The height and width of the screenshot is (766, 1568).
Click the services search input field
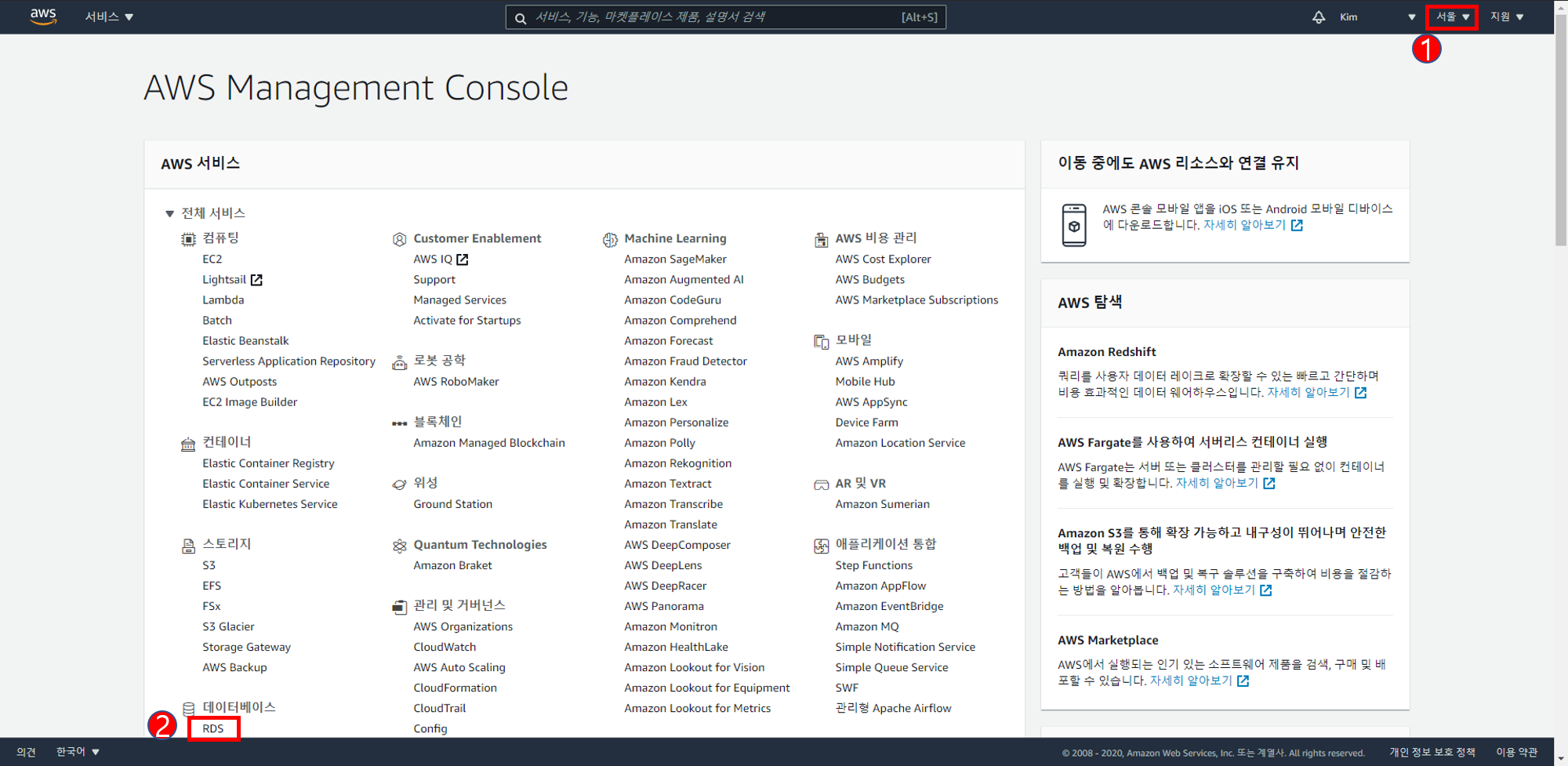pos(726,17)
